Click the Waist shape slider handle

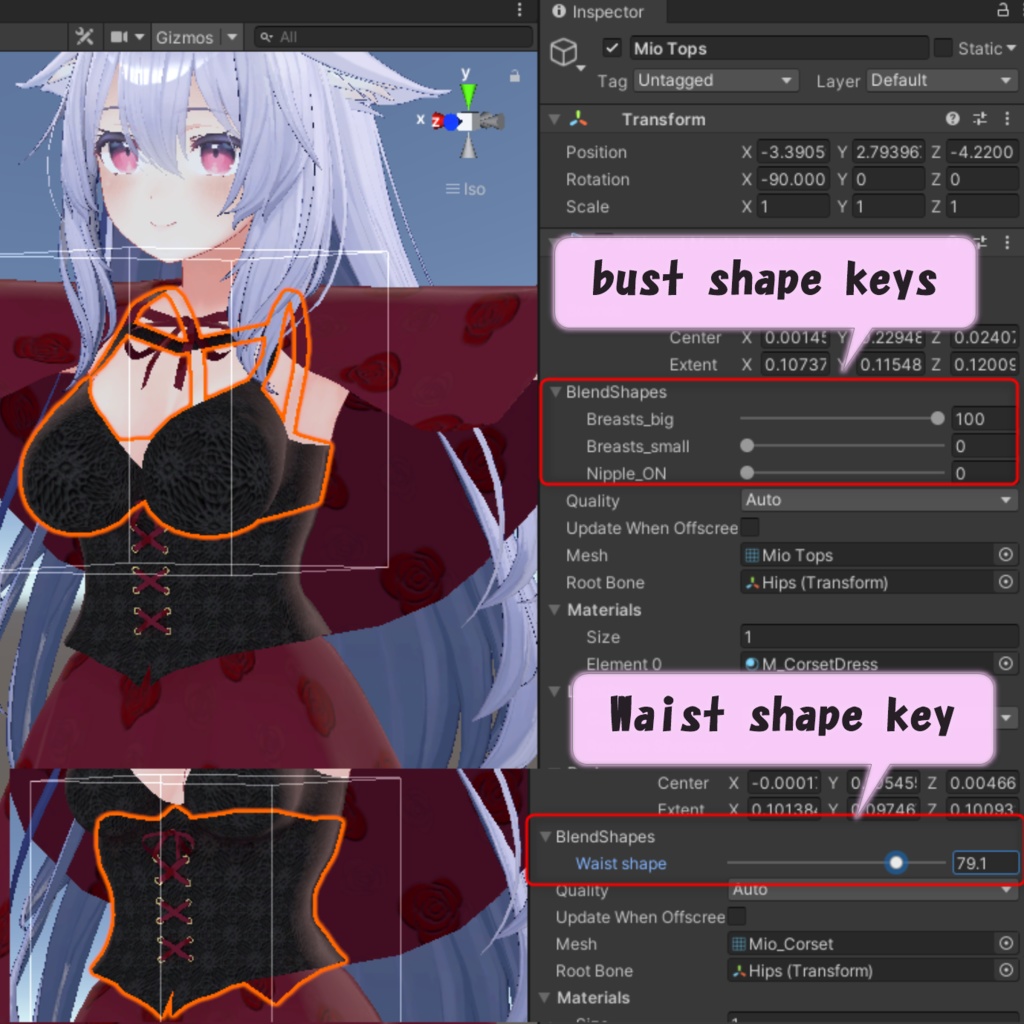pyautogui.click(x=896, y=862)
